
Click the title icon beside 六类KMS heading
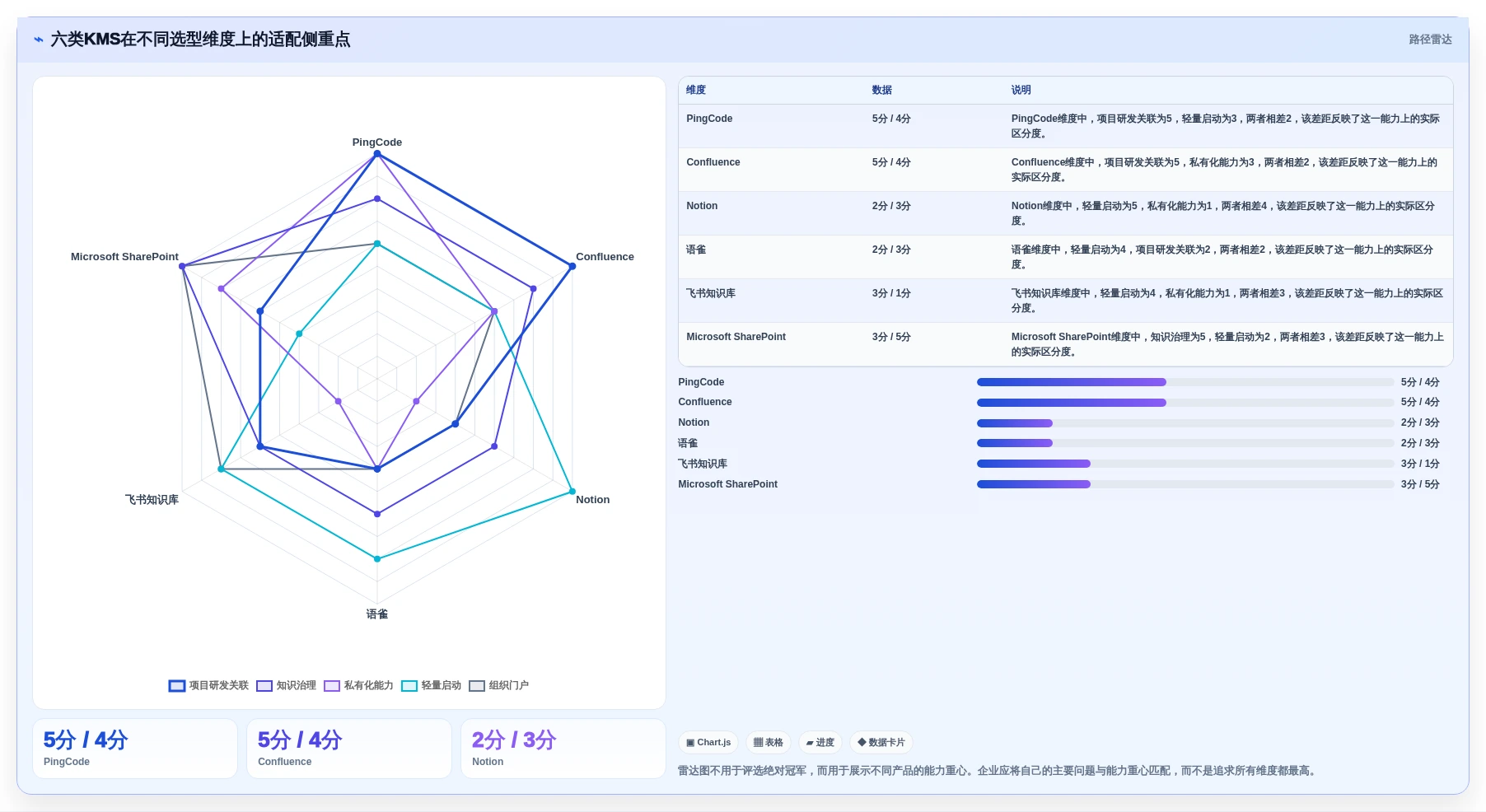click(39, 40)
